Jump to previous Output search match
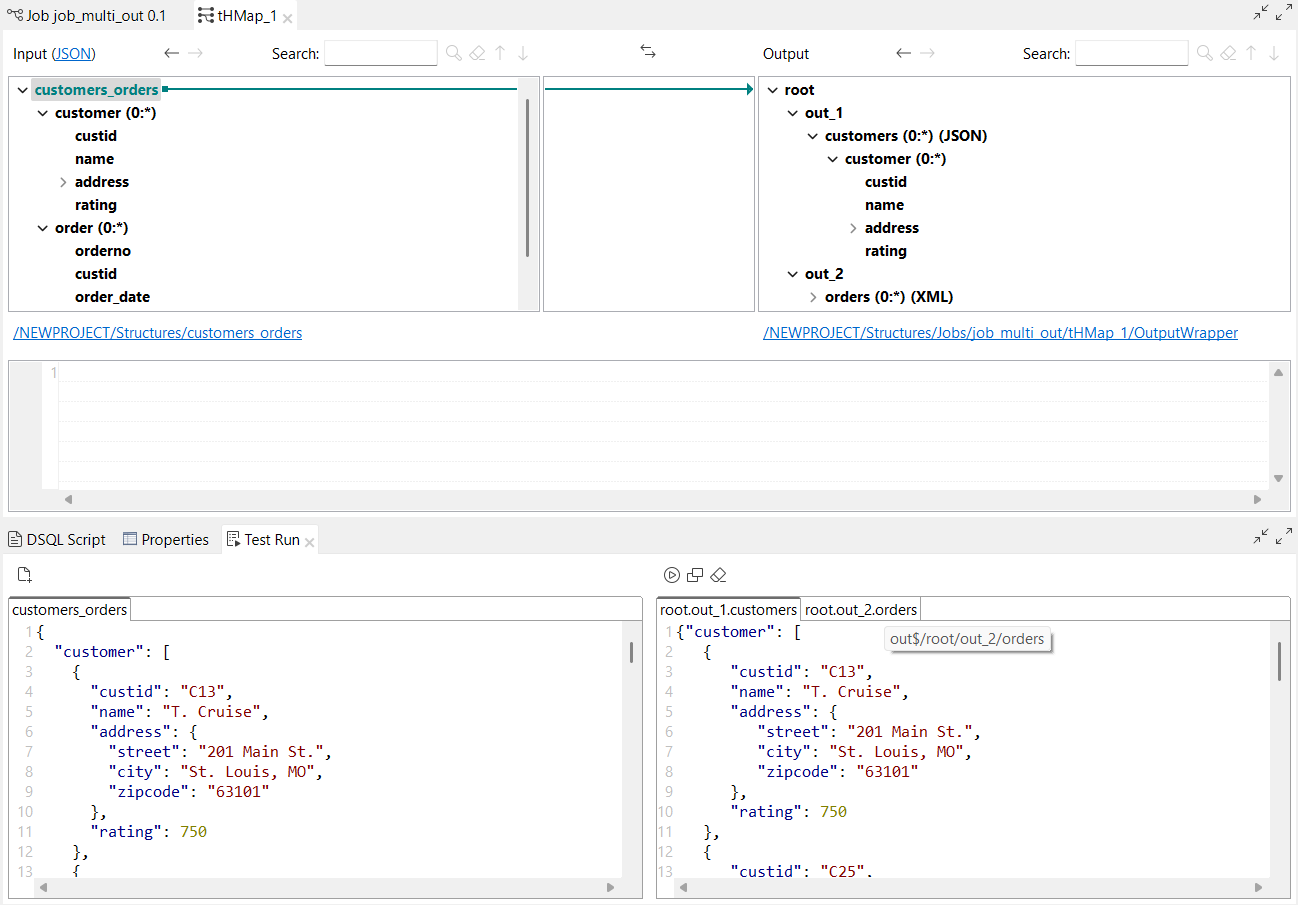The image size is (1298, 905). 1251,52
